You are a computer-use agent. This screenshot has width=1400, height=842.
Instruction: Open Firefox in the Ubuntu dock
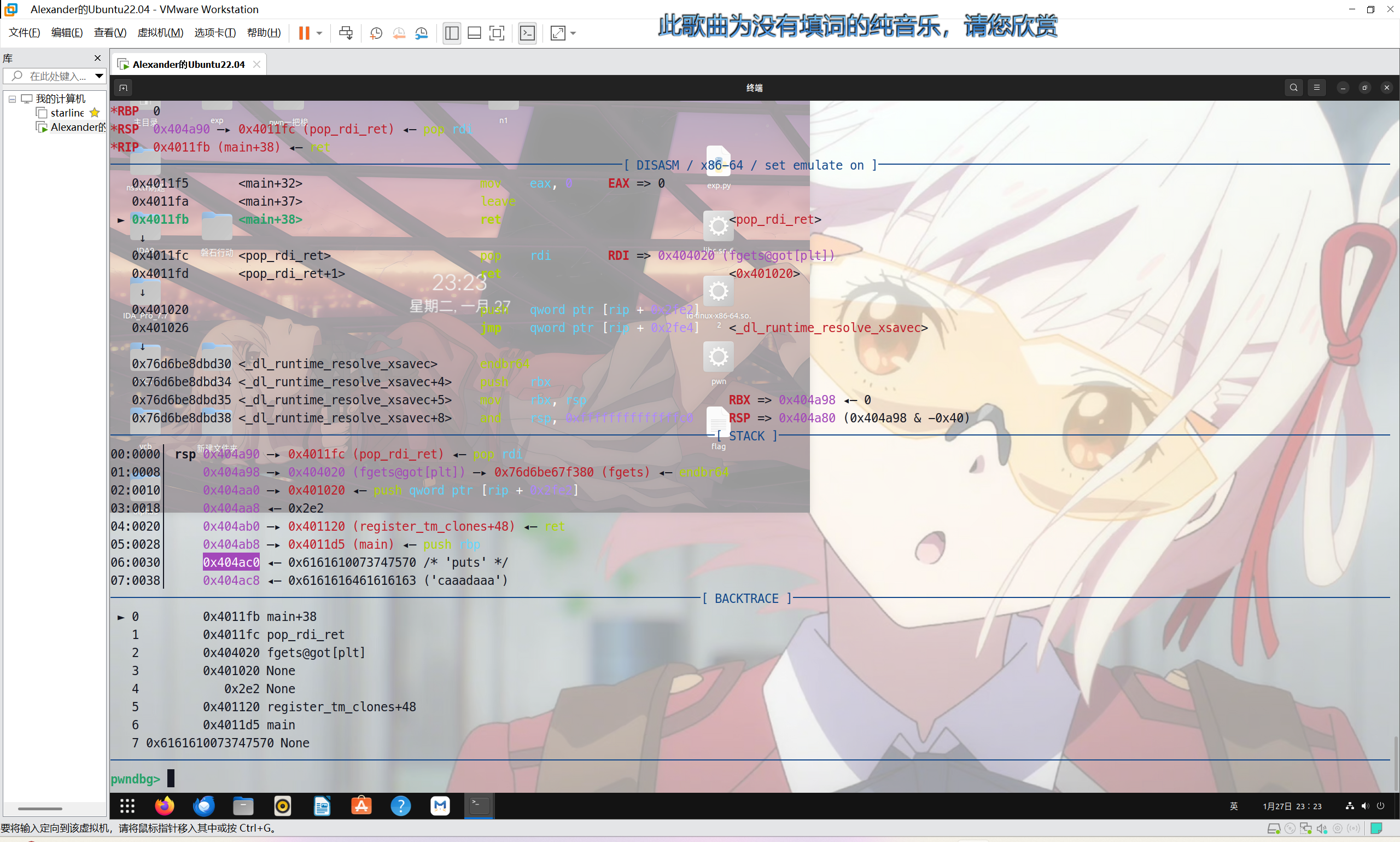pos(165,806)
